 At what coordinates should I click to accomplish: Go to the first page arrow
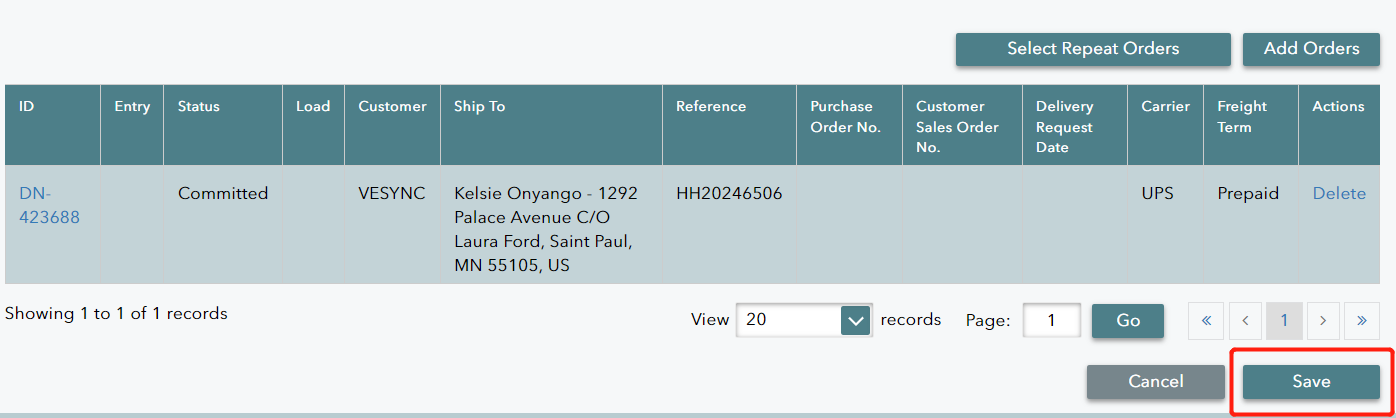tap(1206, 321)
